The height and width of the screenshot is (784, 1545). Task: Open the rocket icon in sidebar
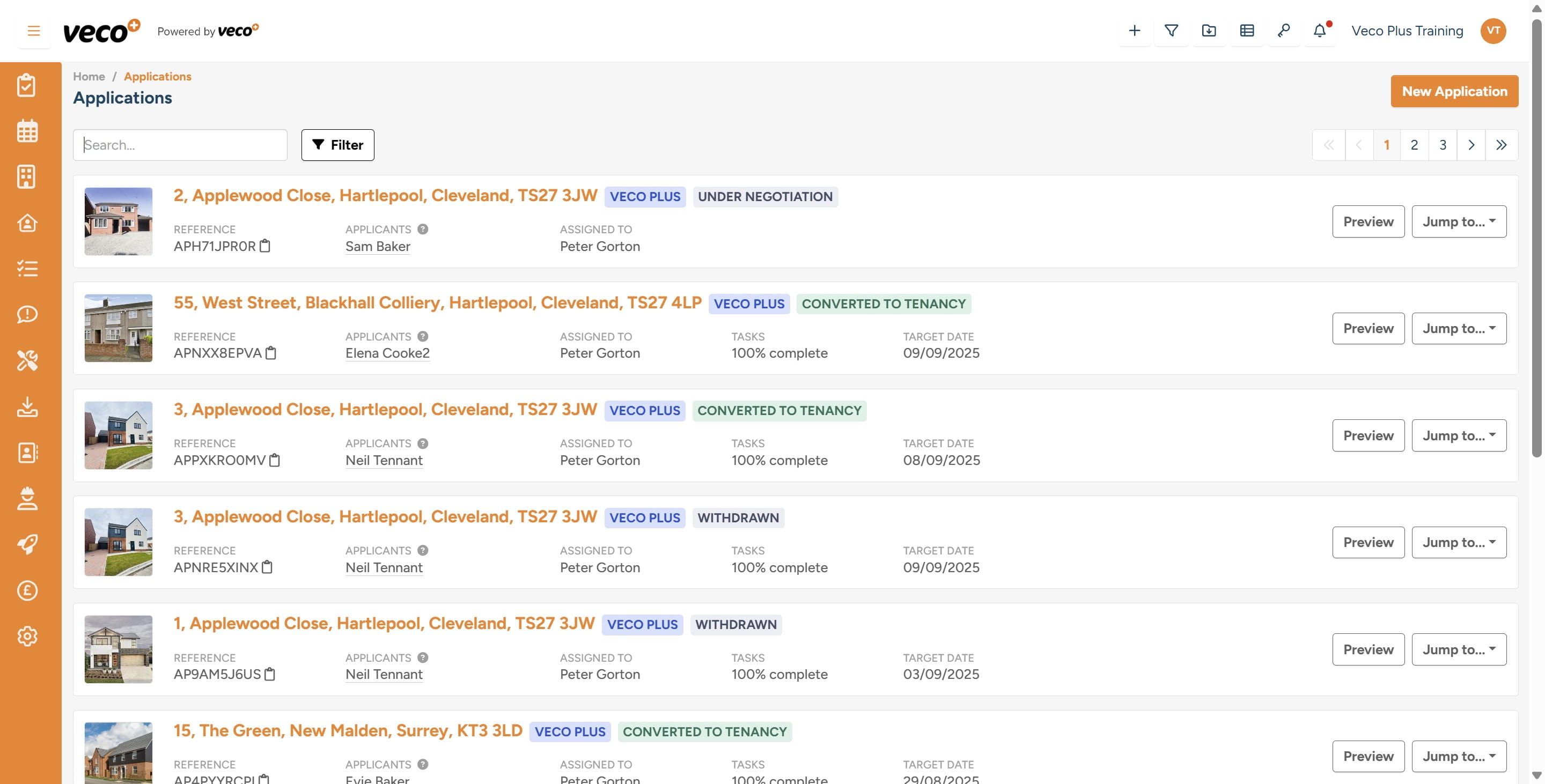click(x=27, y=544)
